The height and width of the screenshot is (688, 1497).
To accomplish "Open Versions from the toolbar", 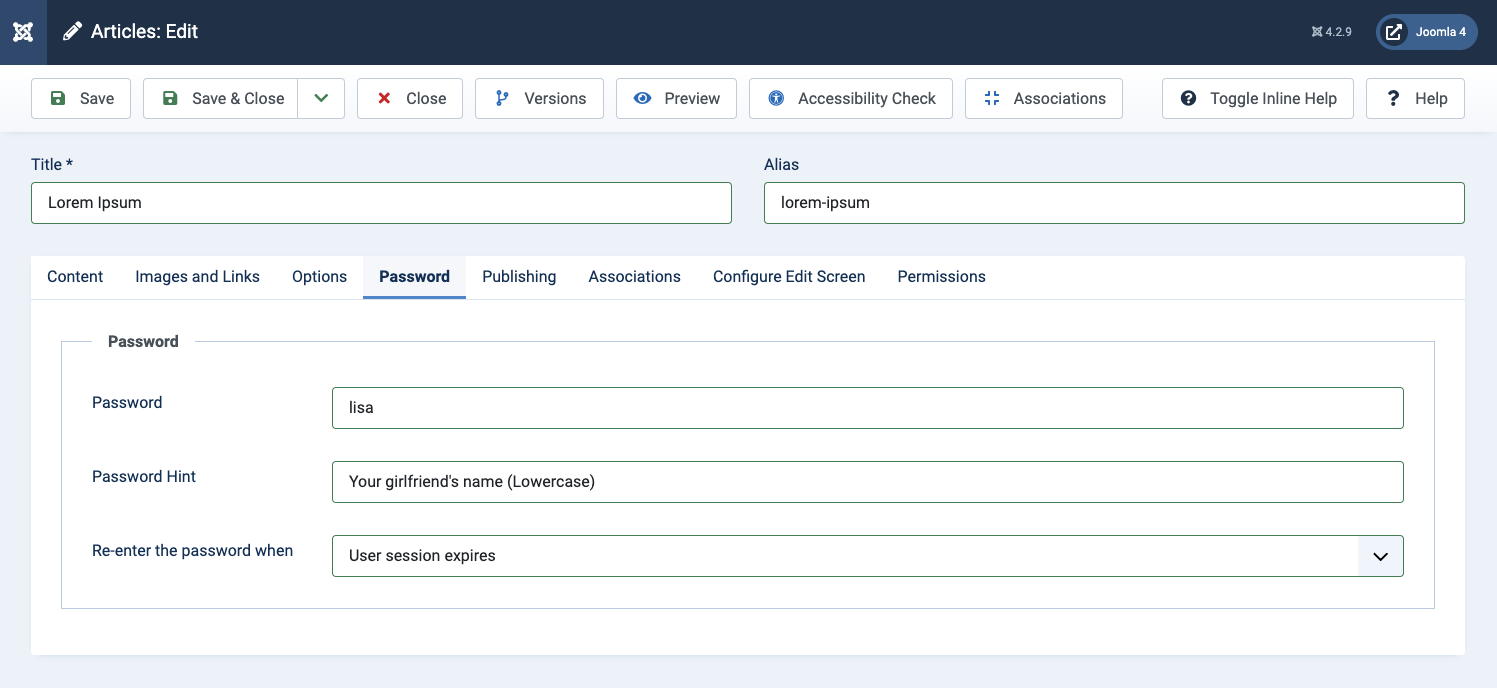I will tap(539, 98).
